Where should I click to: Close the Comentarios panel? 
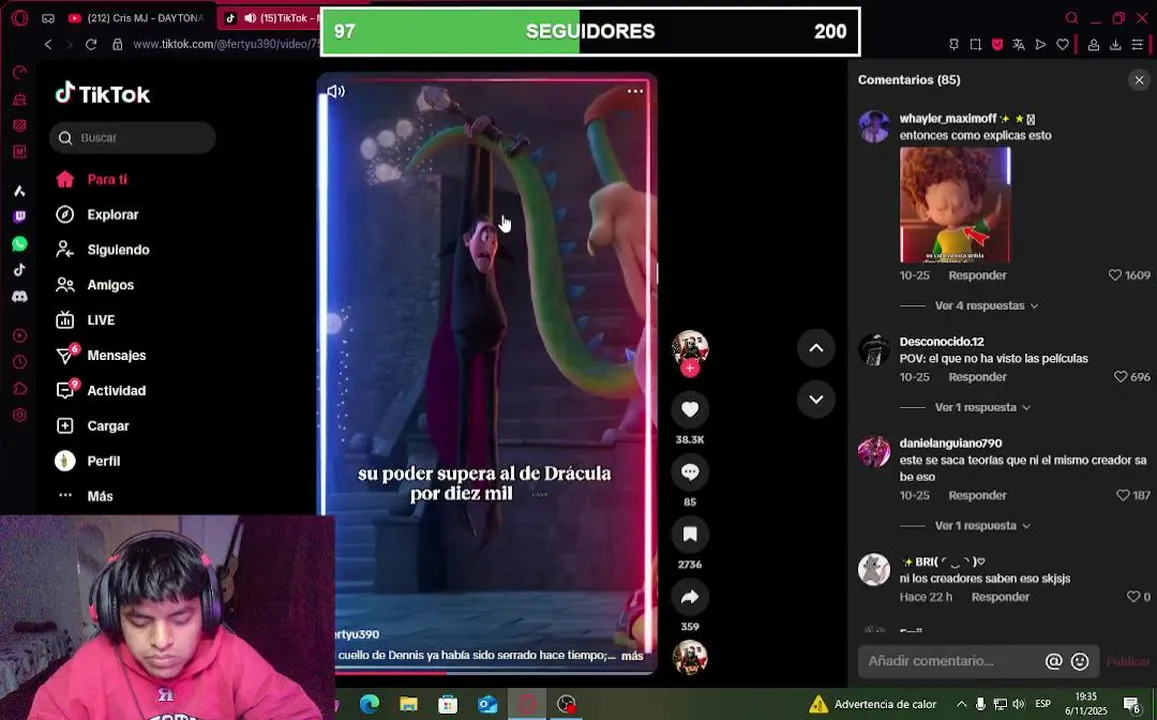coord(1139,80)
